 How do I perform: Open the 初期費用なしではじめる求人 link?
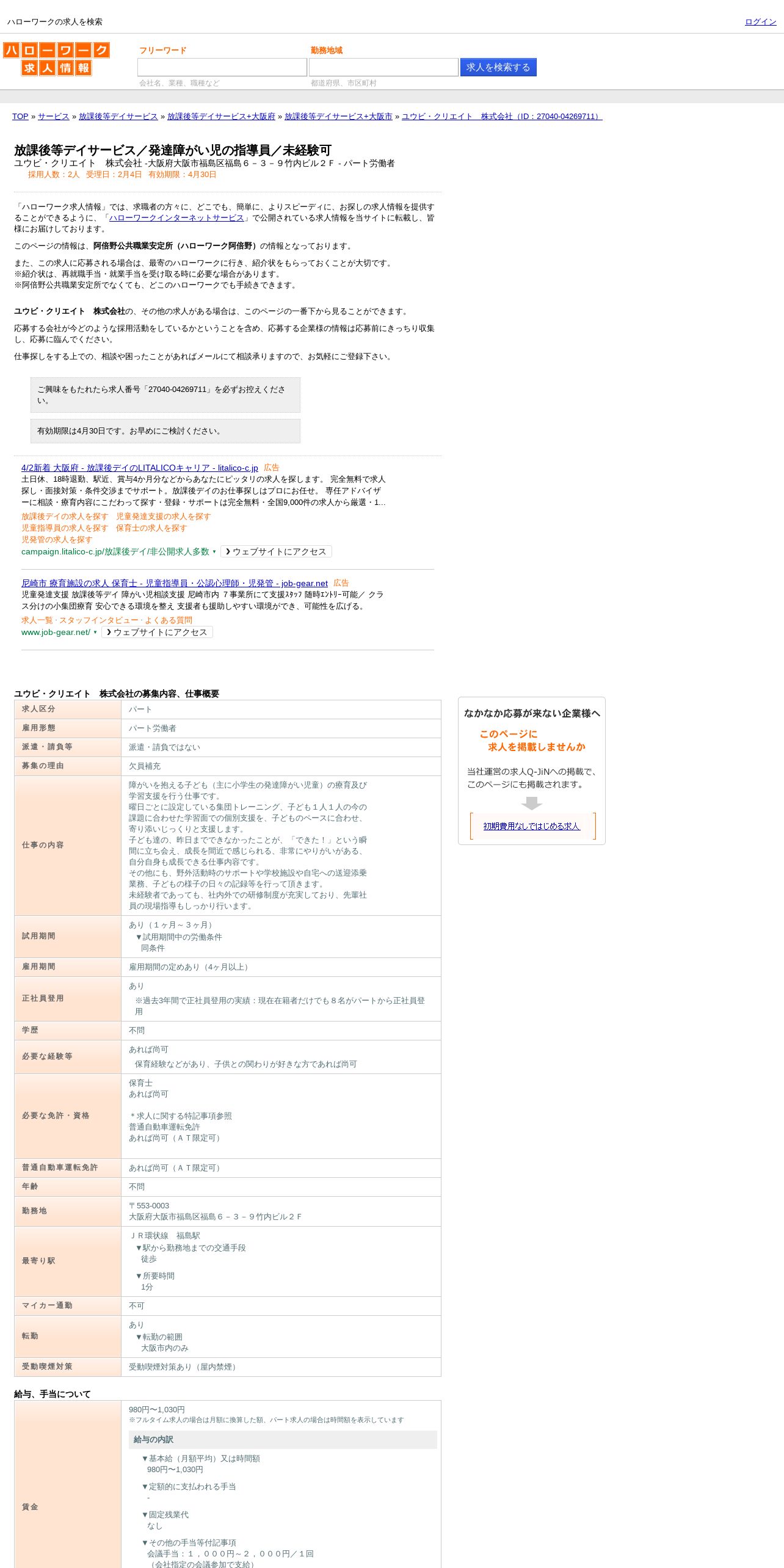pyautogui.click(x=532, y=826)
